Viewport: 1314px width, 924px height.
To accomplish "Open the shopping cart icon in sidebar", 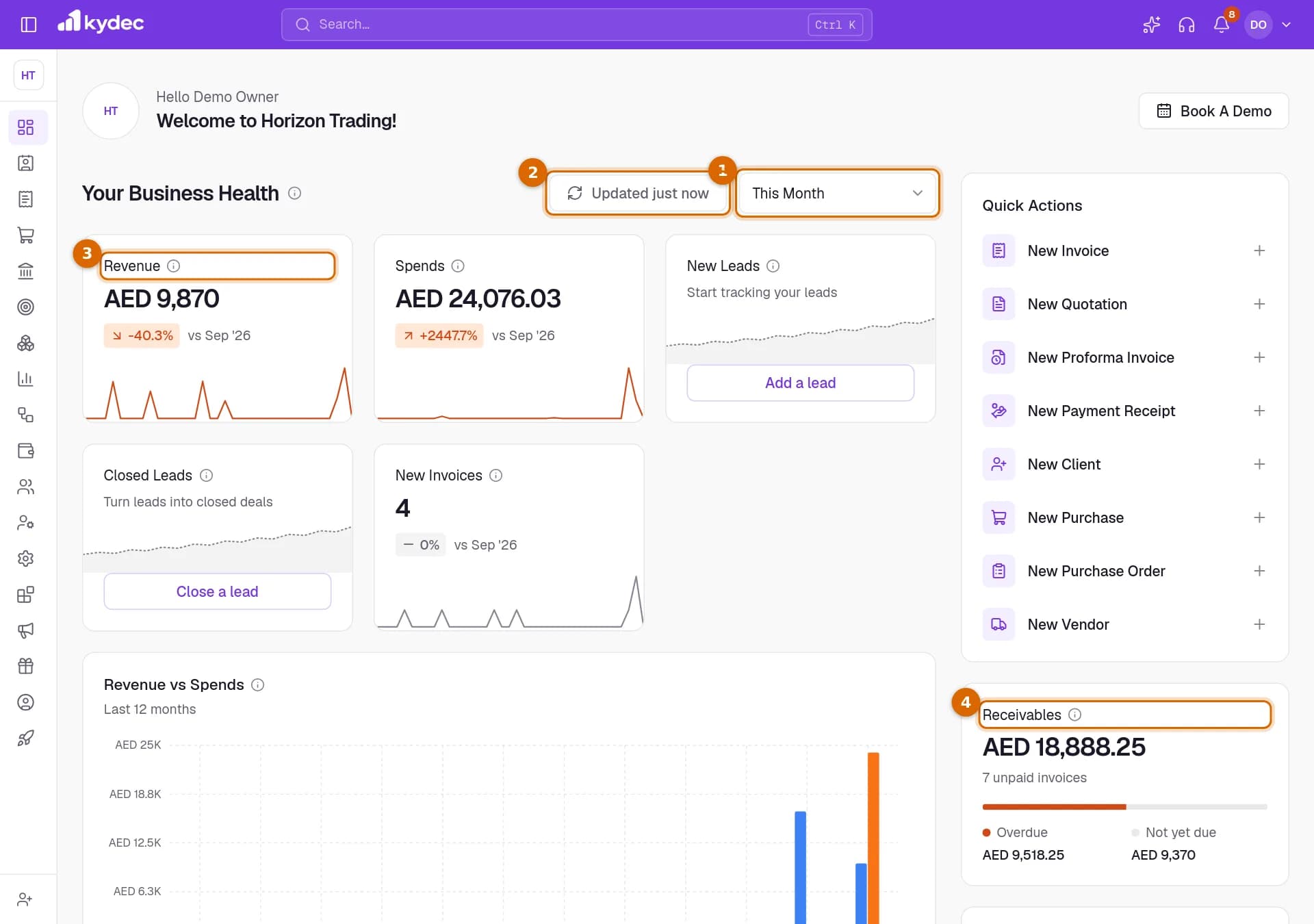I will [26, 235].
